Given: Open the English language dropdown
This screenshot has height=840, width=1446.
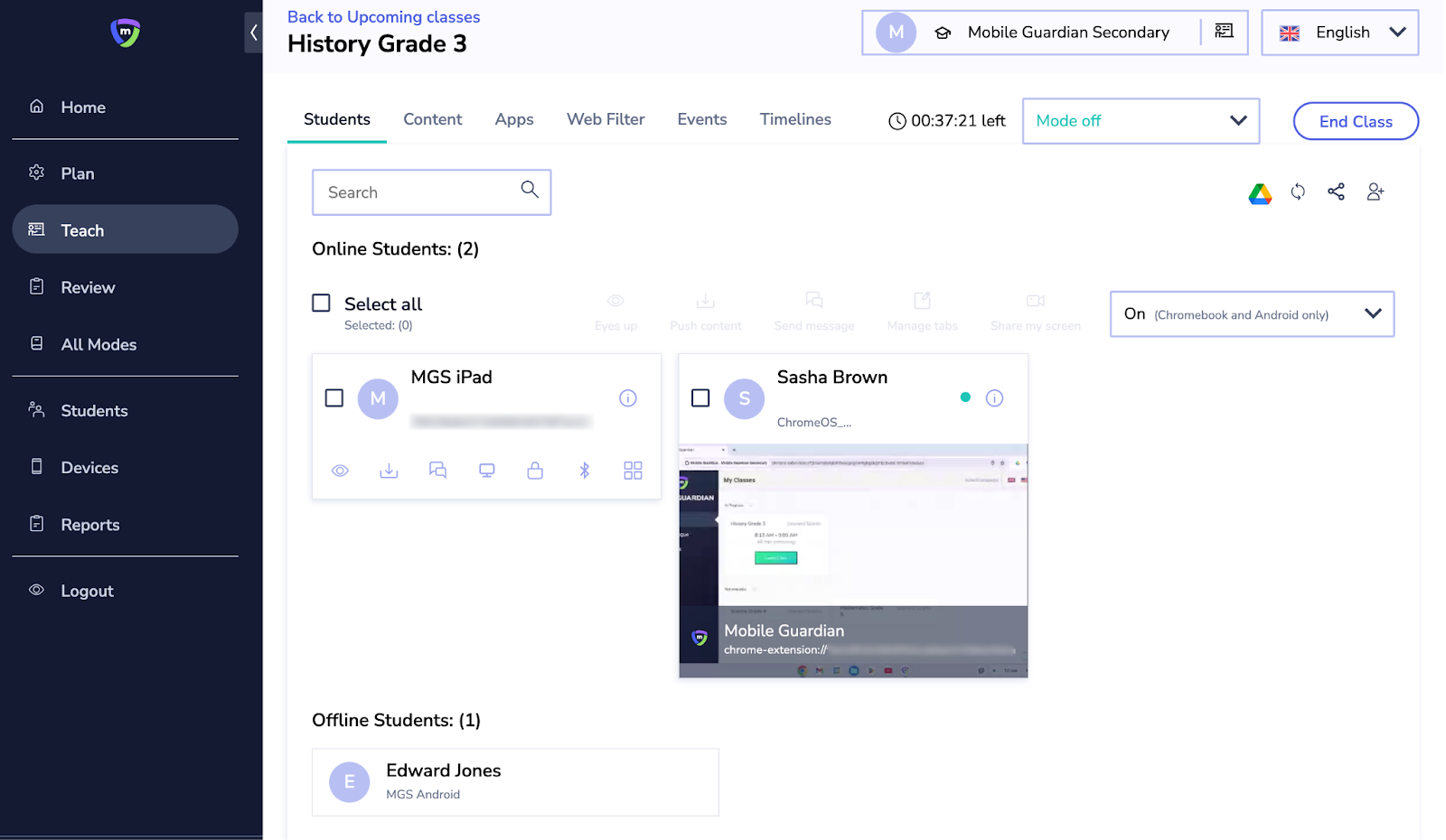Looking at the screenshot, I should [x=1339, y=33].
